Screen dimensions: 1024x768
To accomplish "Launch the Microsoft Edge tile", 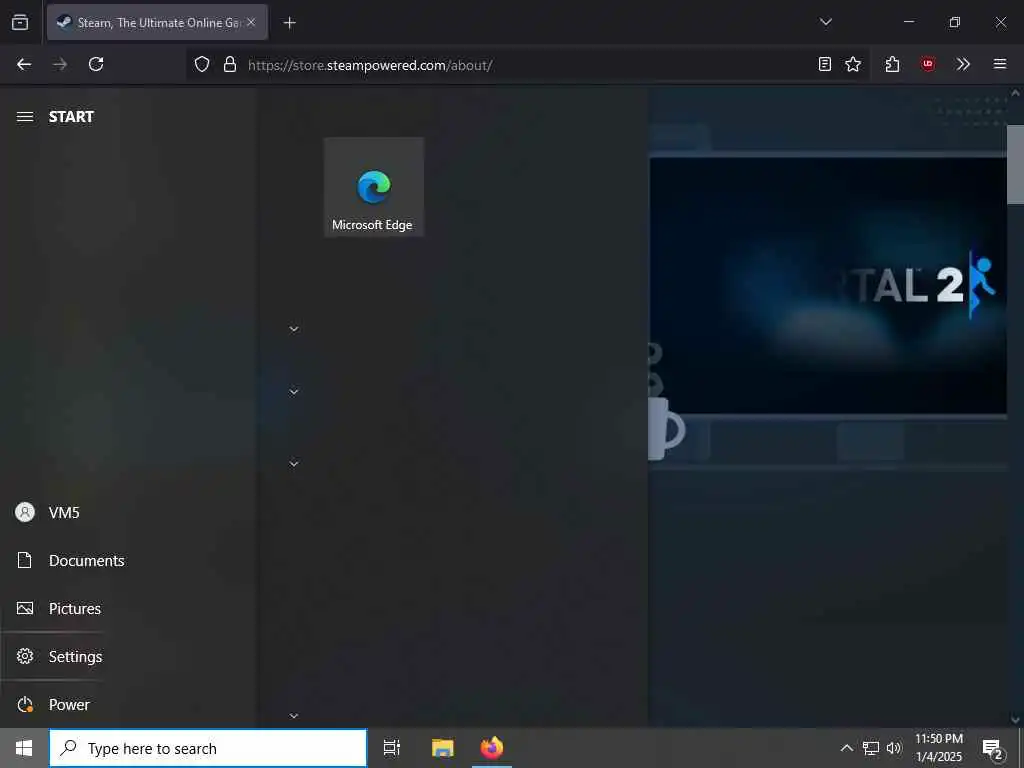I will tap(374, 187).
